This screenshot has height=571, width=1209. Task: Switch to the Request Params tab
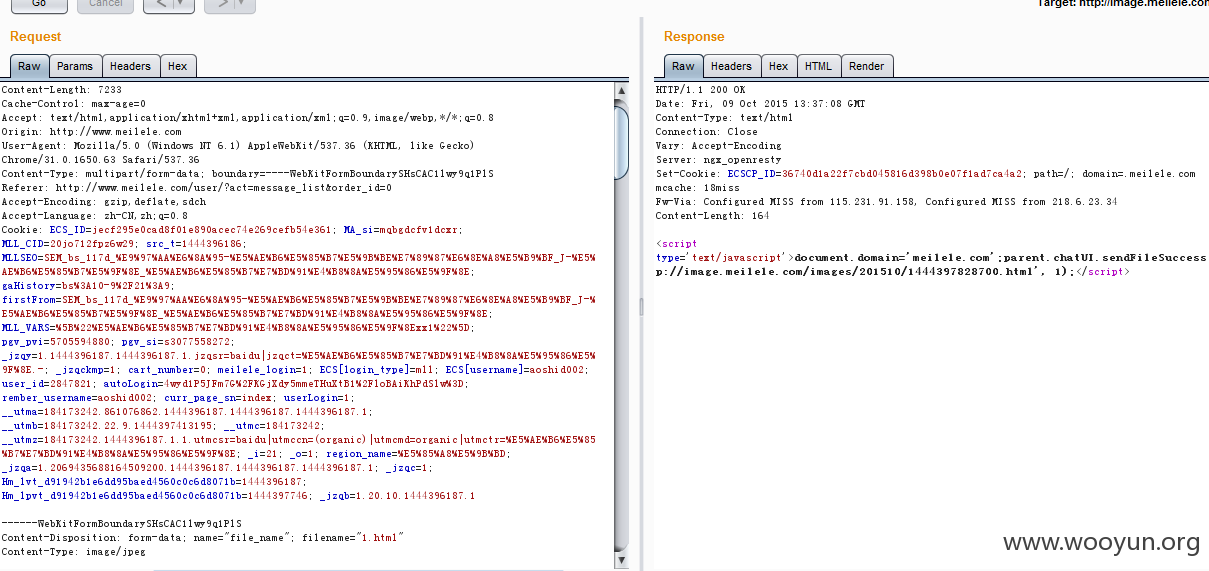click(75, 66)
